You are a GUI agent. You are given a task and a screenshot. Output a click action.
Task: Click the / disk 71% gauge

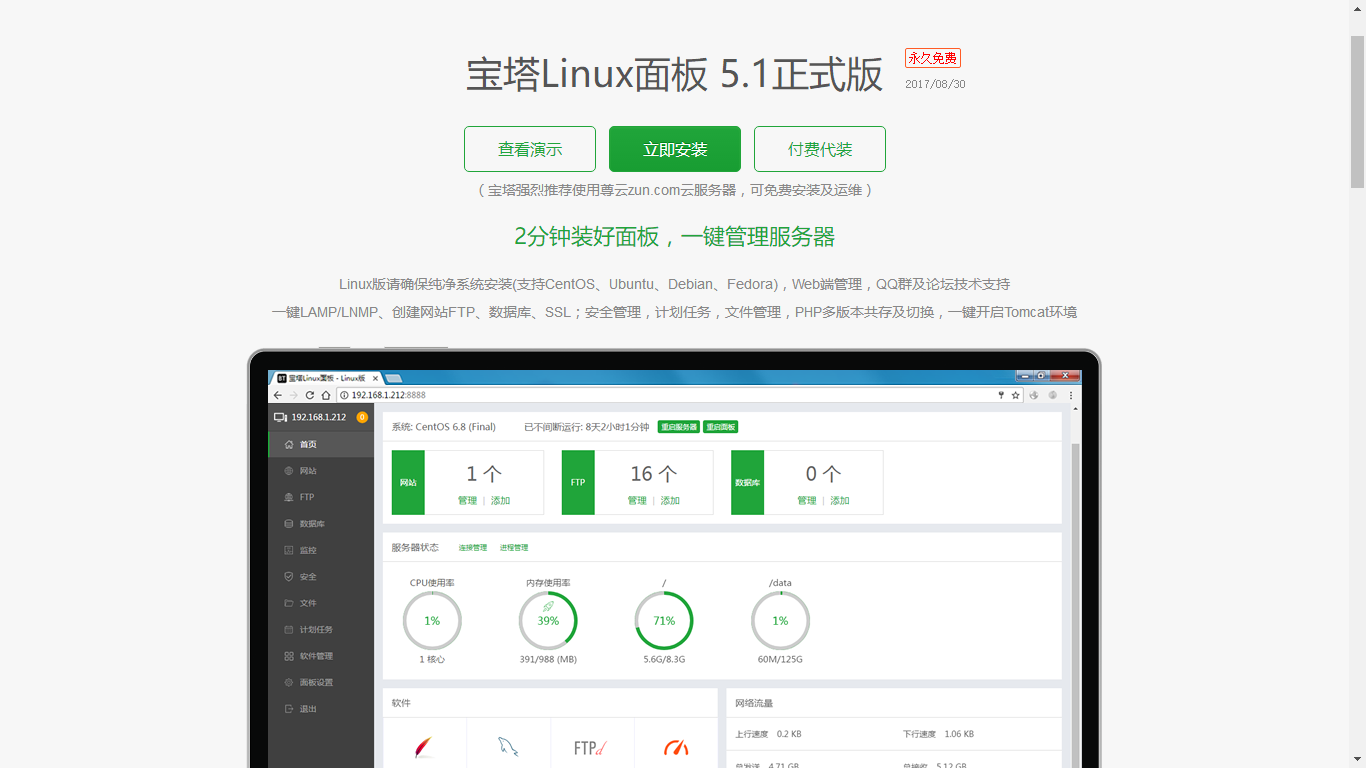[x=664, y=621]
